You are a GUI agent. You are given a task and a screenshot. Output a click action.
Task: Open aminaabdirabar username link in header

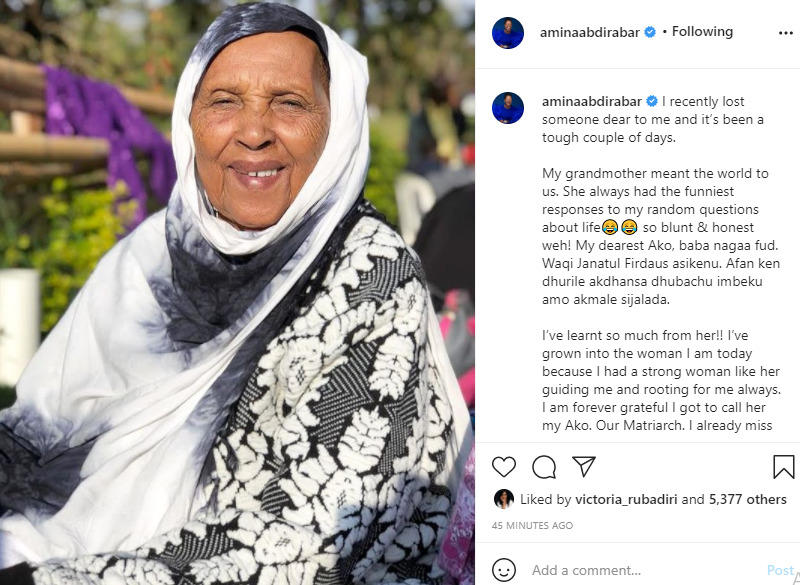click(590, 32)
